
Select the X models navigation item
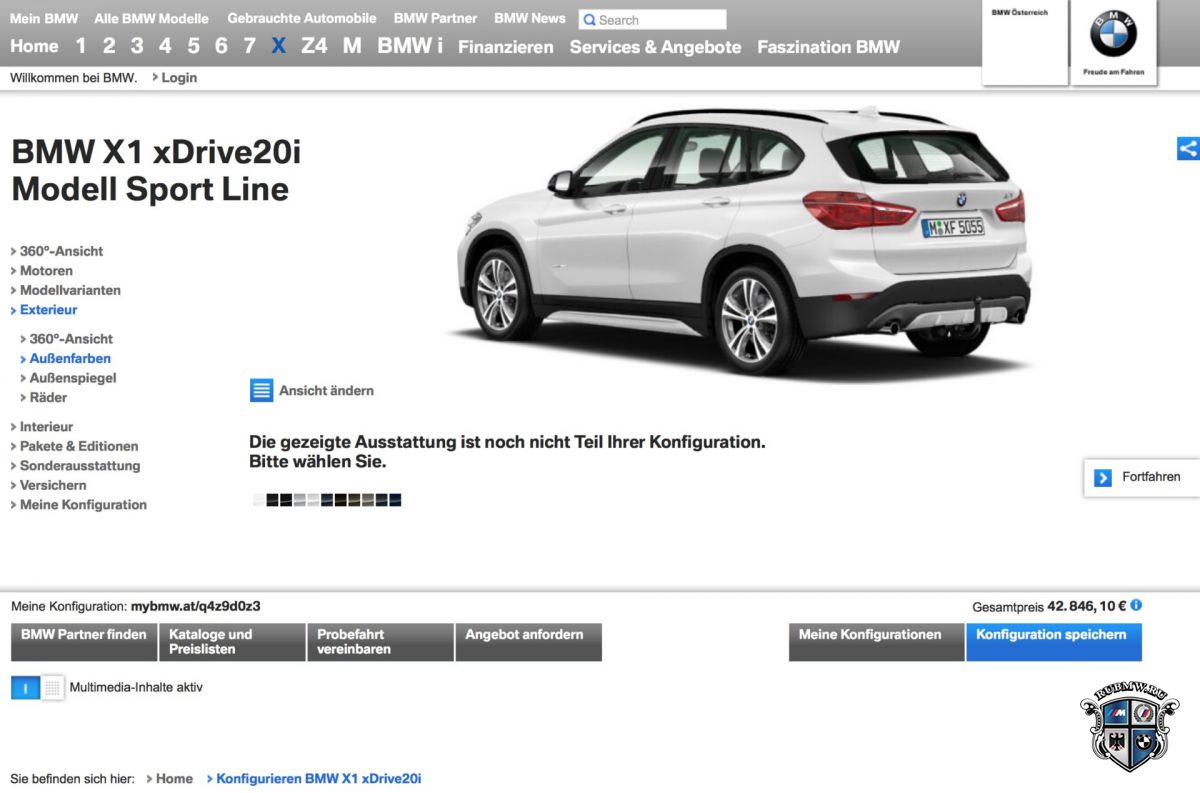pos(279,46)
